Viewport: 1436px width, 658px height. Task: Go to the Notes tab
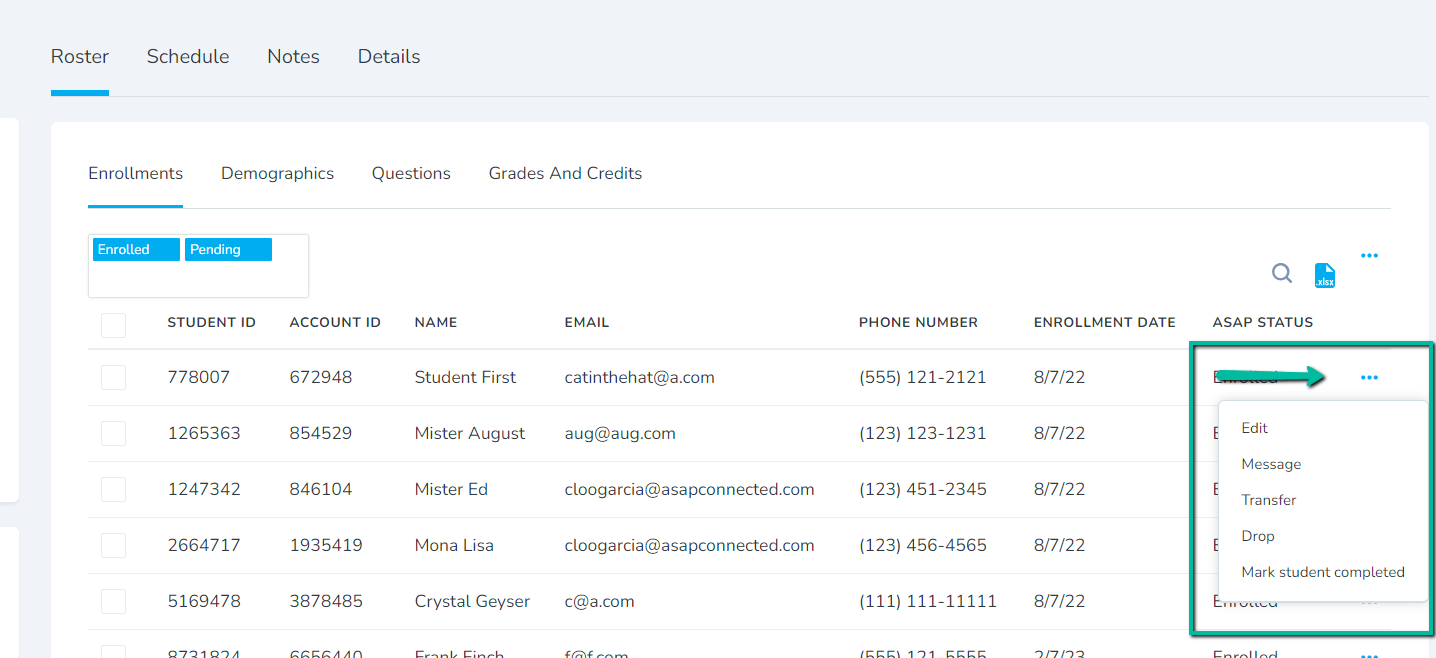(293, 57)
